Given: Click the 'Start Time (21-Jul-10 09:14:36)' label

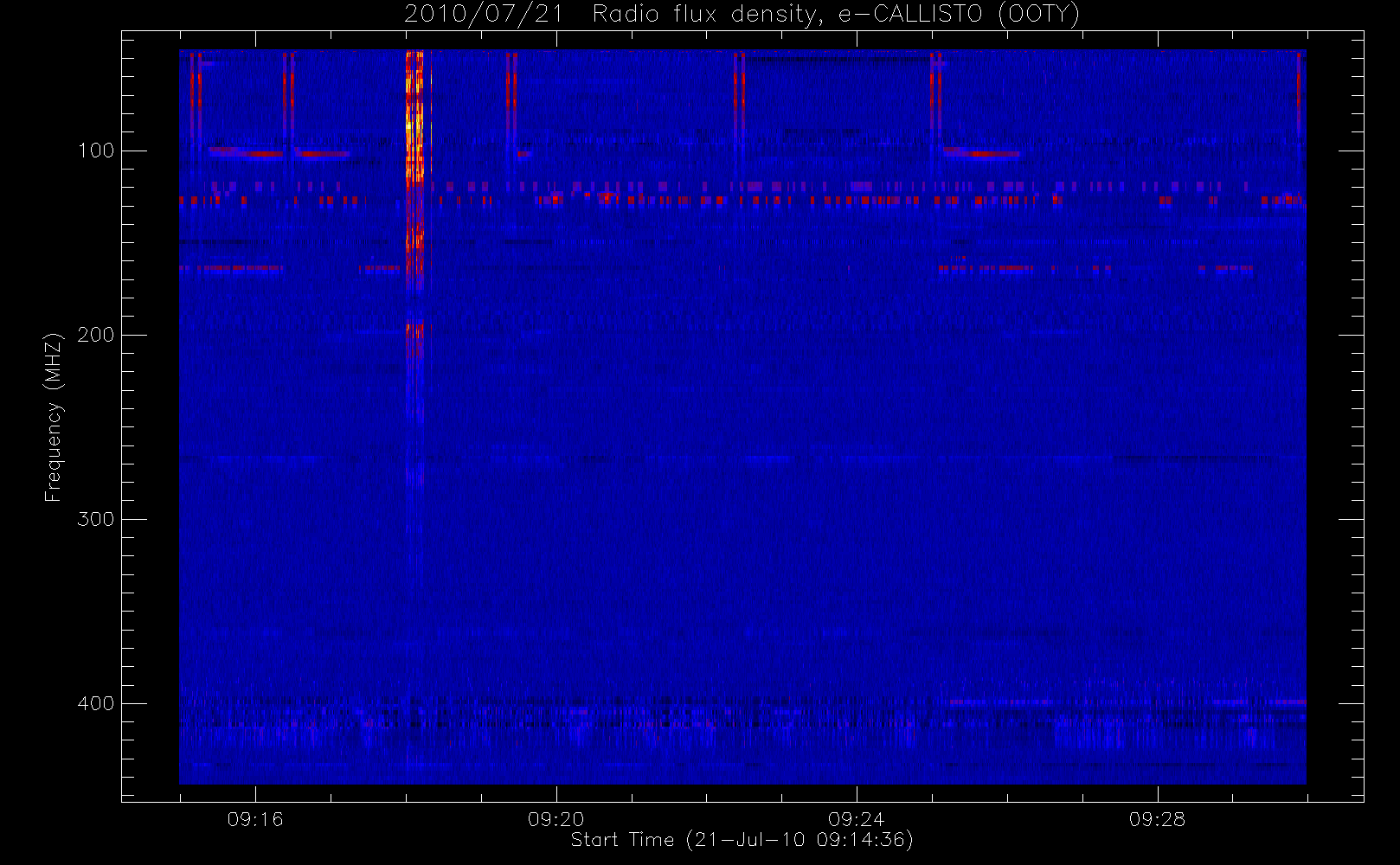Looking at the screenshot, I should pyautogui.click(x=742, y=840).
